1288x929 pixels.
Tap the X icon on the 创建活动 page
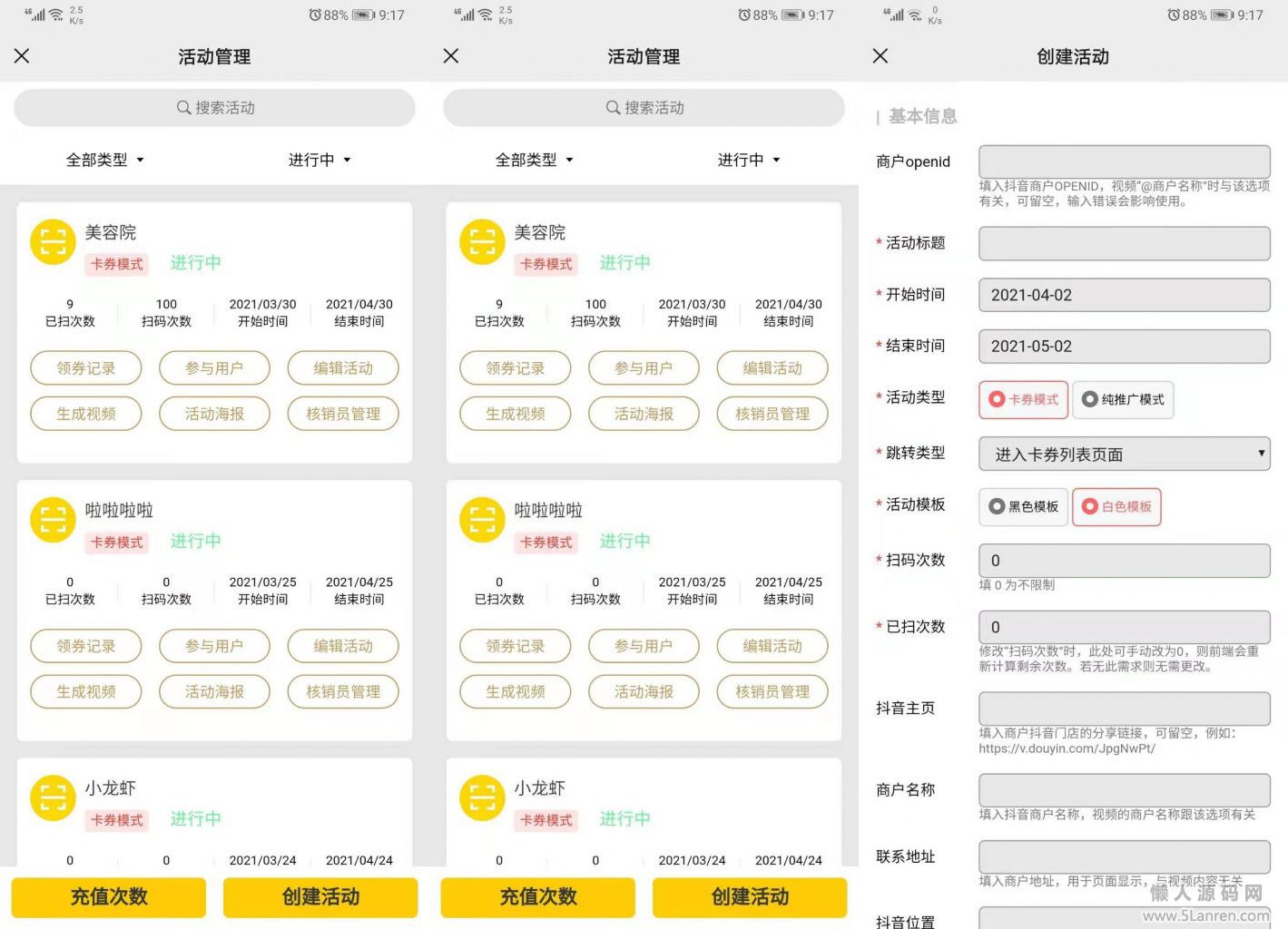pos(880,56)
